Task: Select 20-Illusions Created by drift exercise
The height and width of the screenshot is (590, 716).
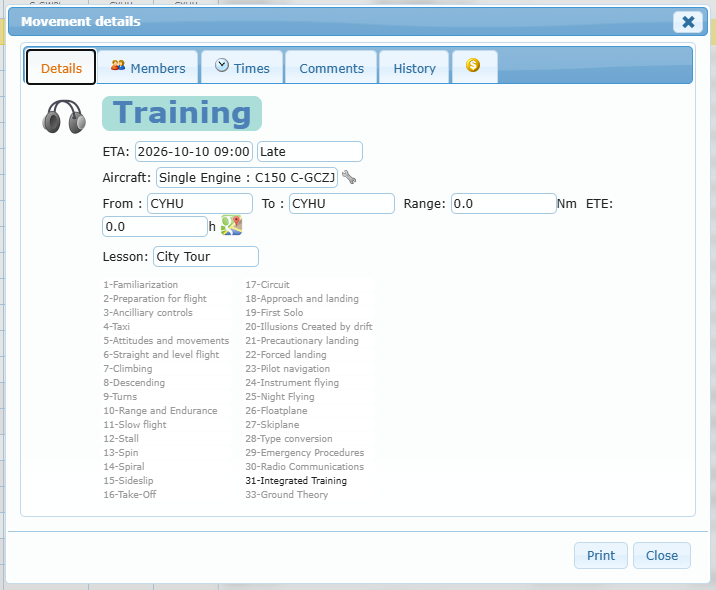Action: point(309,327)
